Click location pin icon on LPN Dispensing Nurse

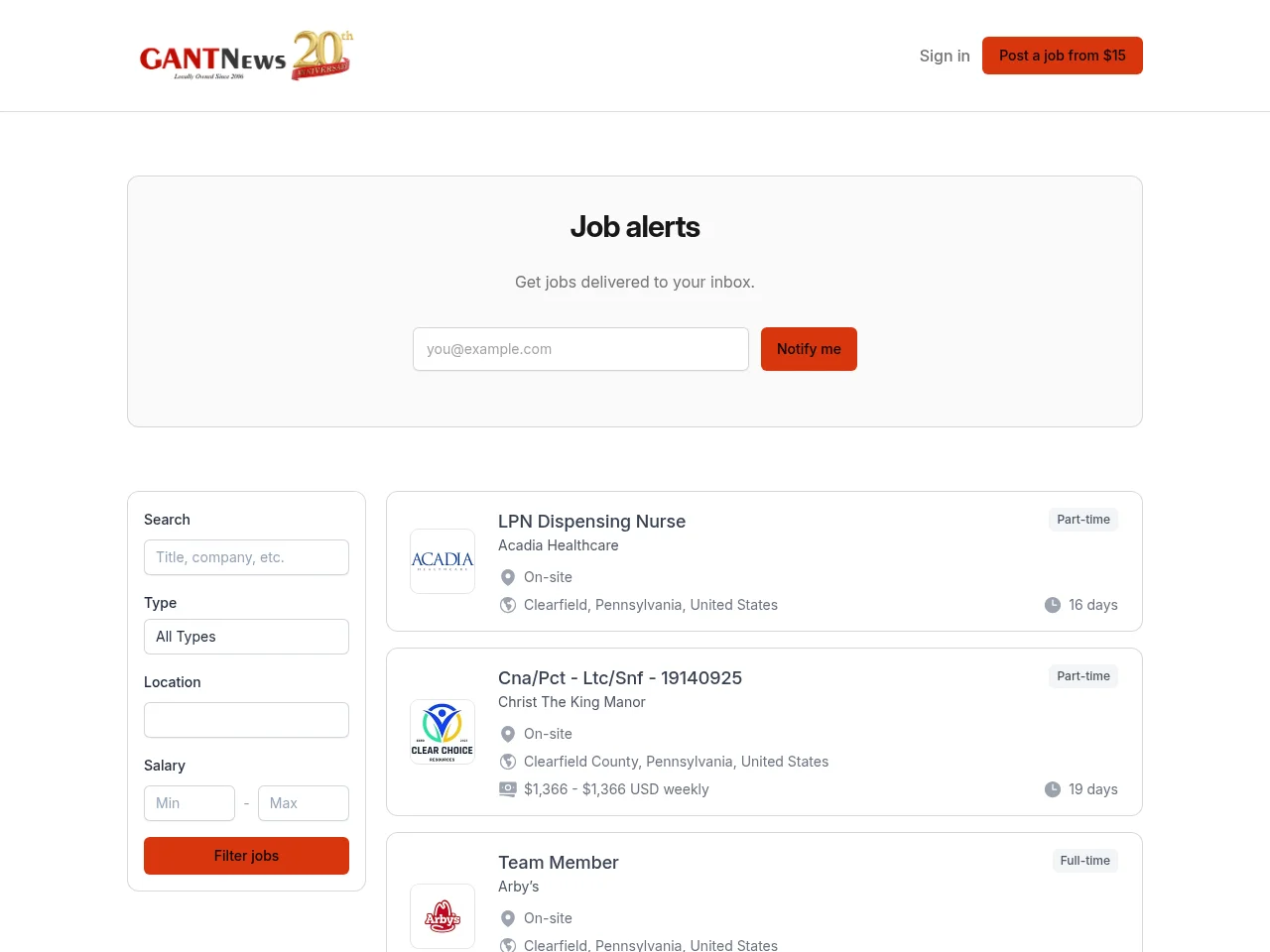tap(508, 577)
